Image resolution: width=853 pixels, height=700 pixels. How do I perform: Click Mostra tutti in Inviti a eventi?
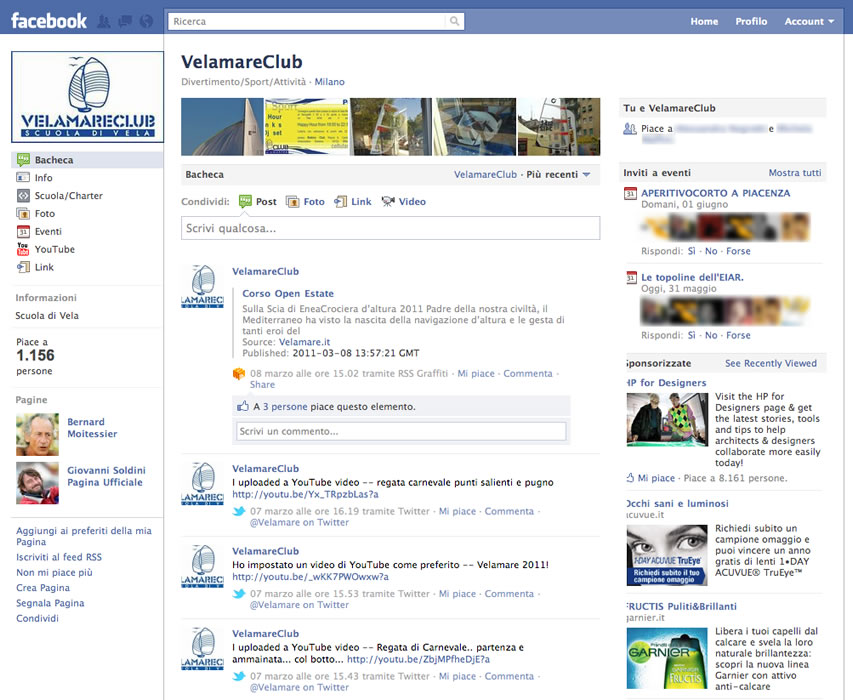point(794,172)
